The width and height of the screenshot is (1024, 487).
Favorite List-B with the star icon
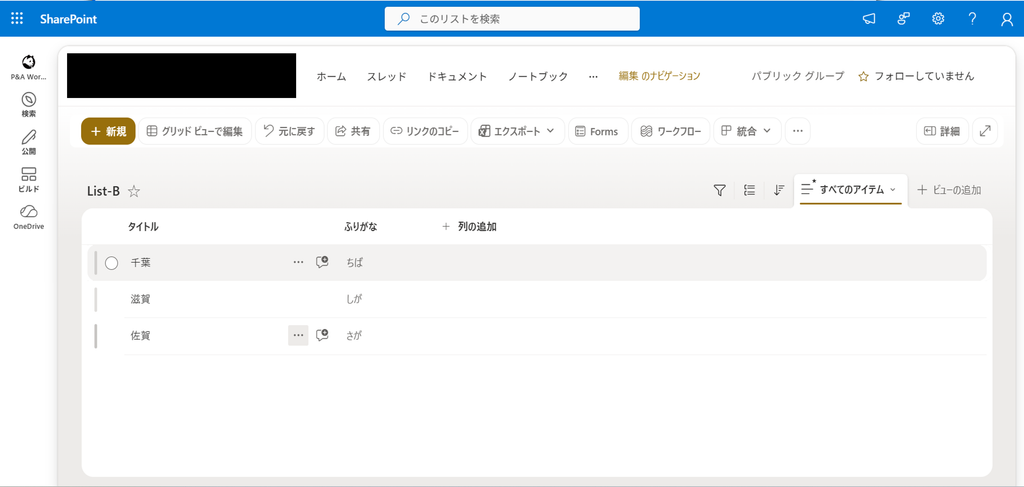point(134,191)
